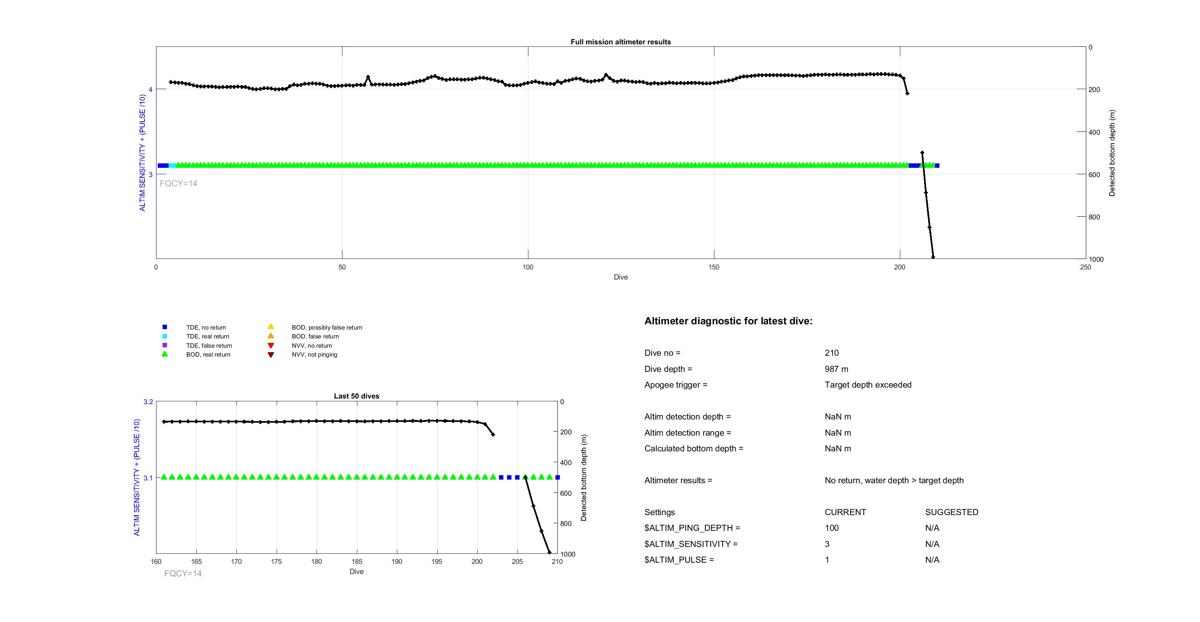1200x622 pixels.
Task: Click the cyan square TDE real return marker
Action: 165,336
